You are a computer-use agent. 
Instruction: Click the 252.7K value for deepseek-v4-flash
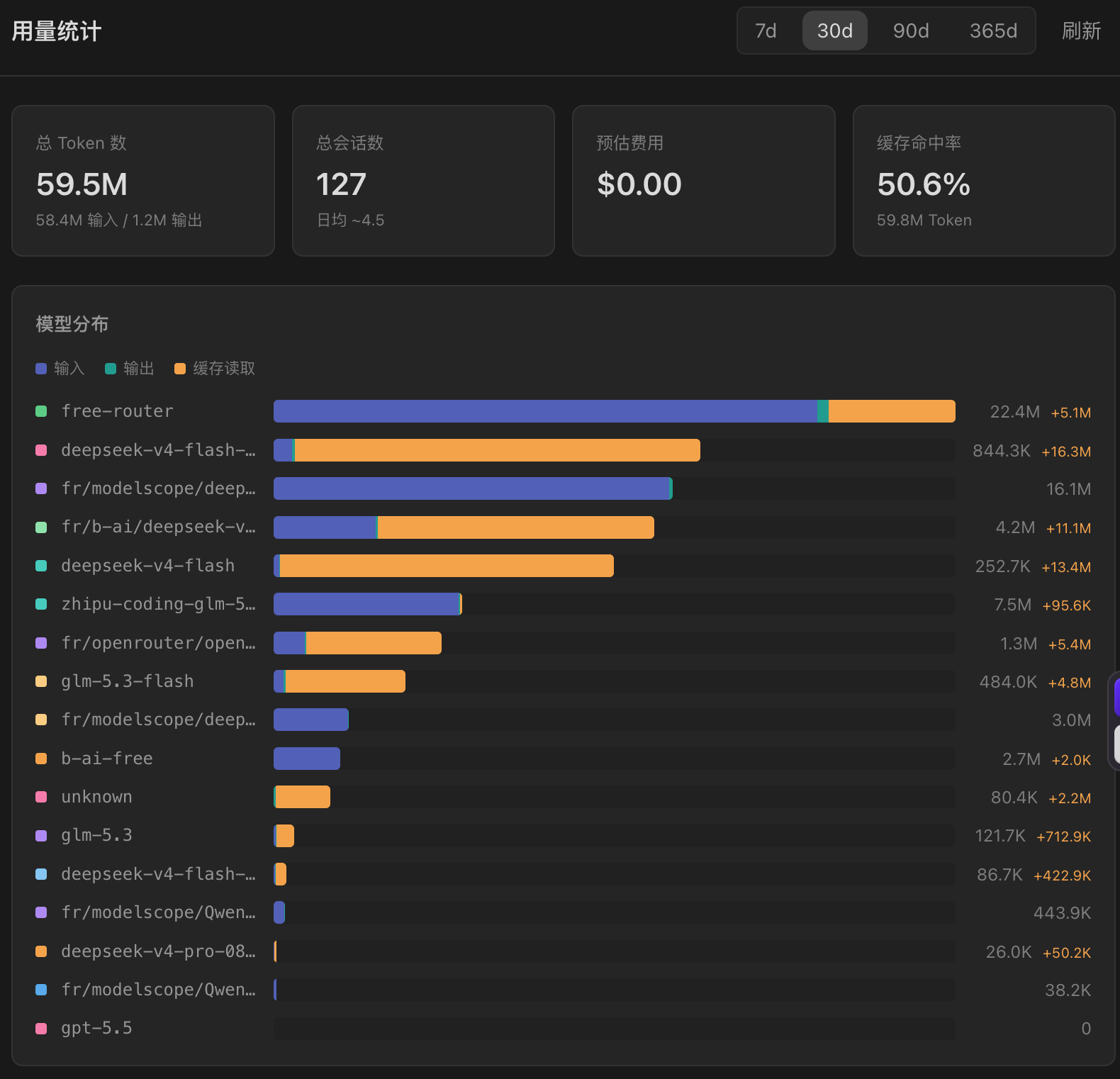pos(1002,566)
